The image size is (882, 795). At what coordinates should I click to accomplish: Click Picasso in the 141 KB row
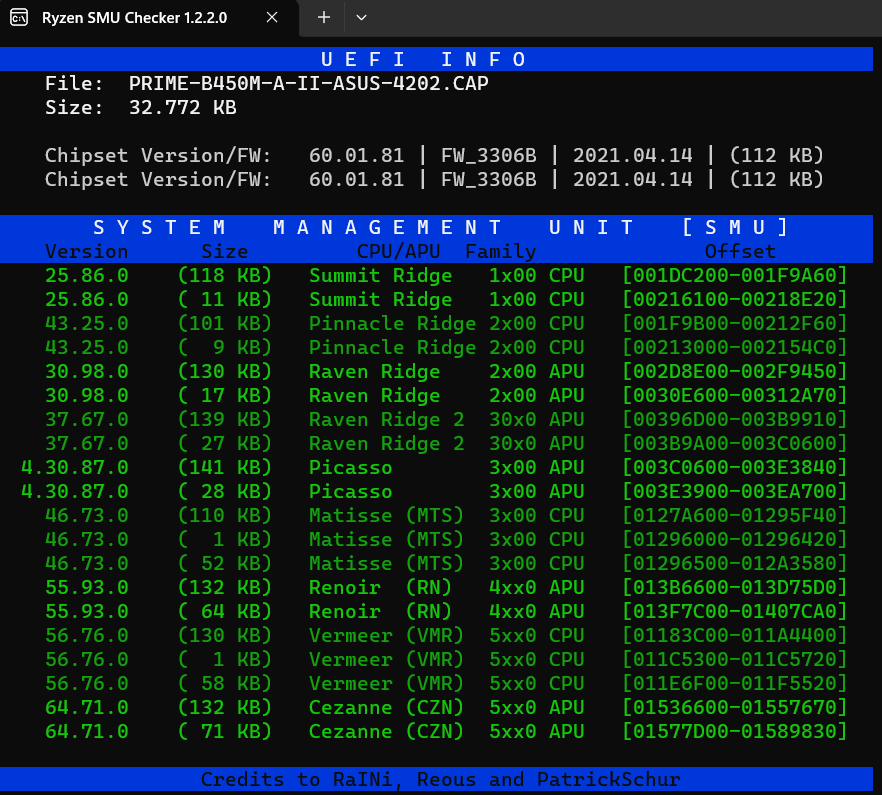[x=350, y=468]
